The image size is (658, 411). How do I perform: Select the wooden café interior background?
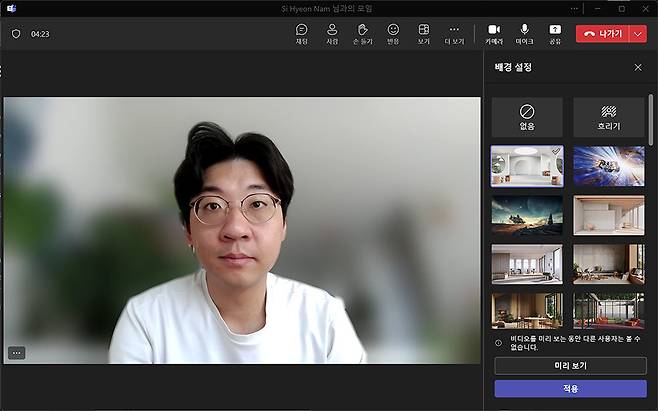click(x=527, y=311)
